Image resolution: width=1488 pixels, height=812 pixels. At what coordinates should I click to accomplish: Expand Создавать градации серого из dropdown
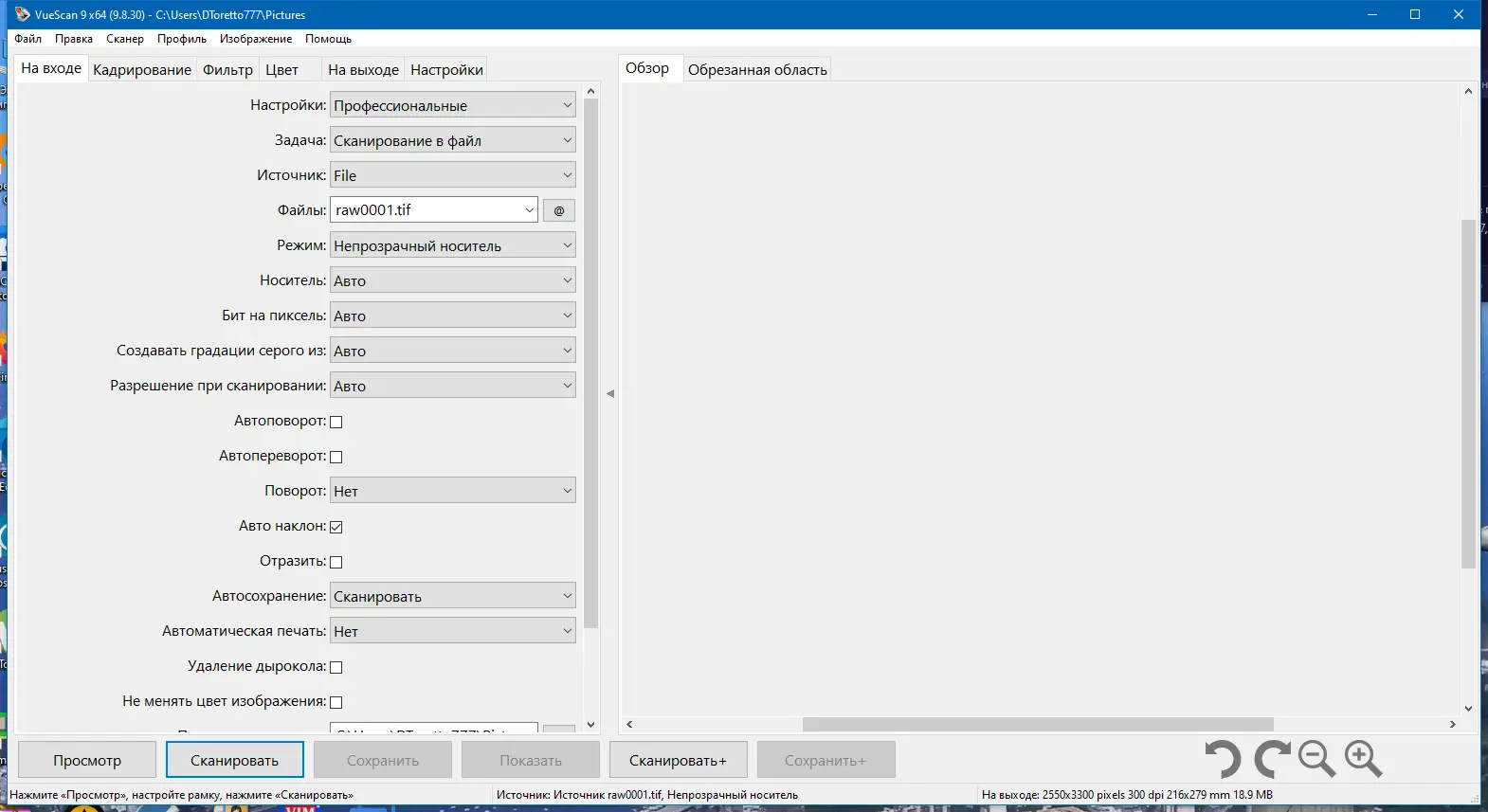(453, 351)
